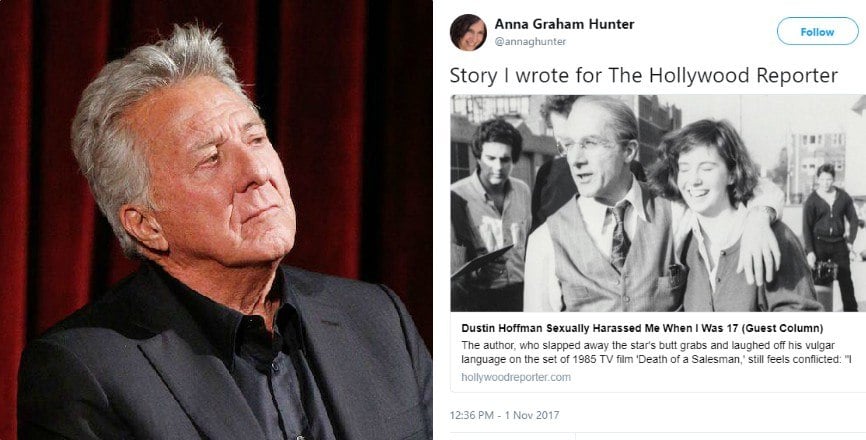Open the Dustin Hoffman guest column headline

pyautogui.click(x=642, y=328)
